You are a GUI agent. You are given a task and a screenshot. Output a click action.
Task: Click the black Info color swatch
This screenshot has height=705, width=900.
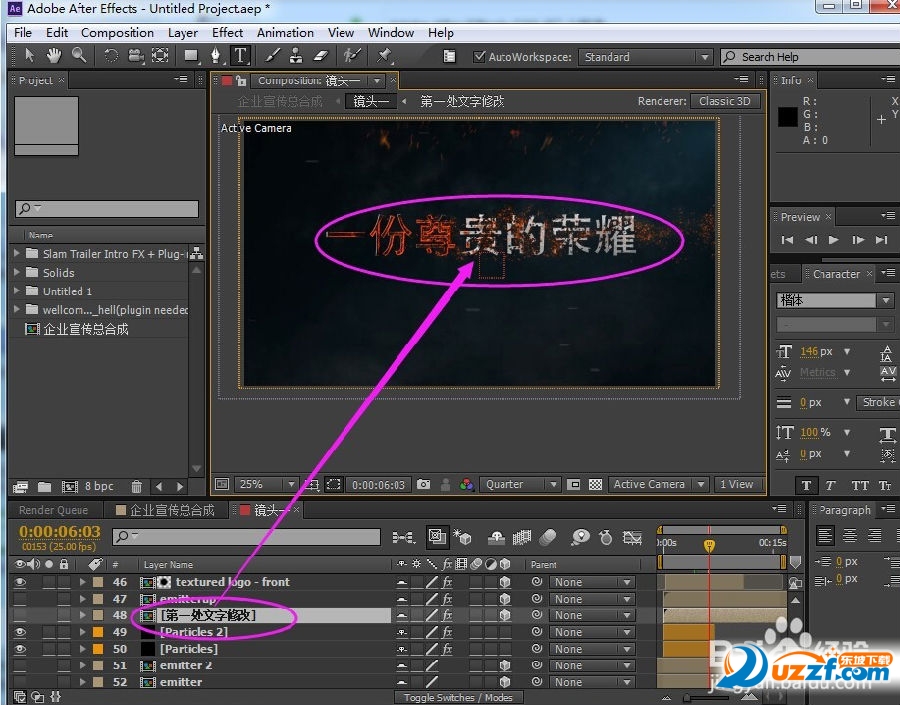pyautogui.click(x=788, y=117)
